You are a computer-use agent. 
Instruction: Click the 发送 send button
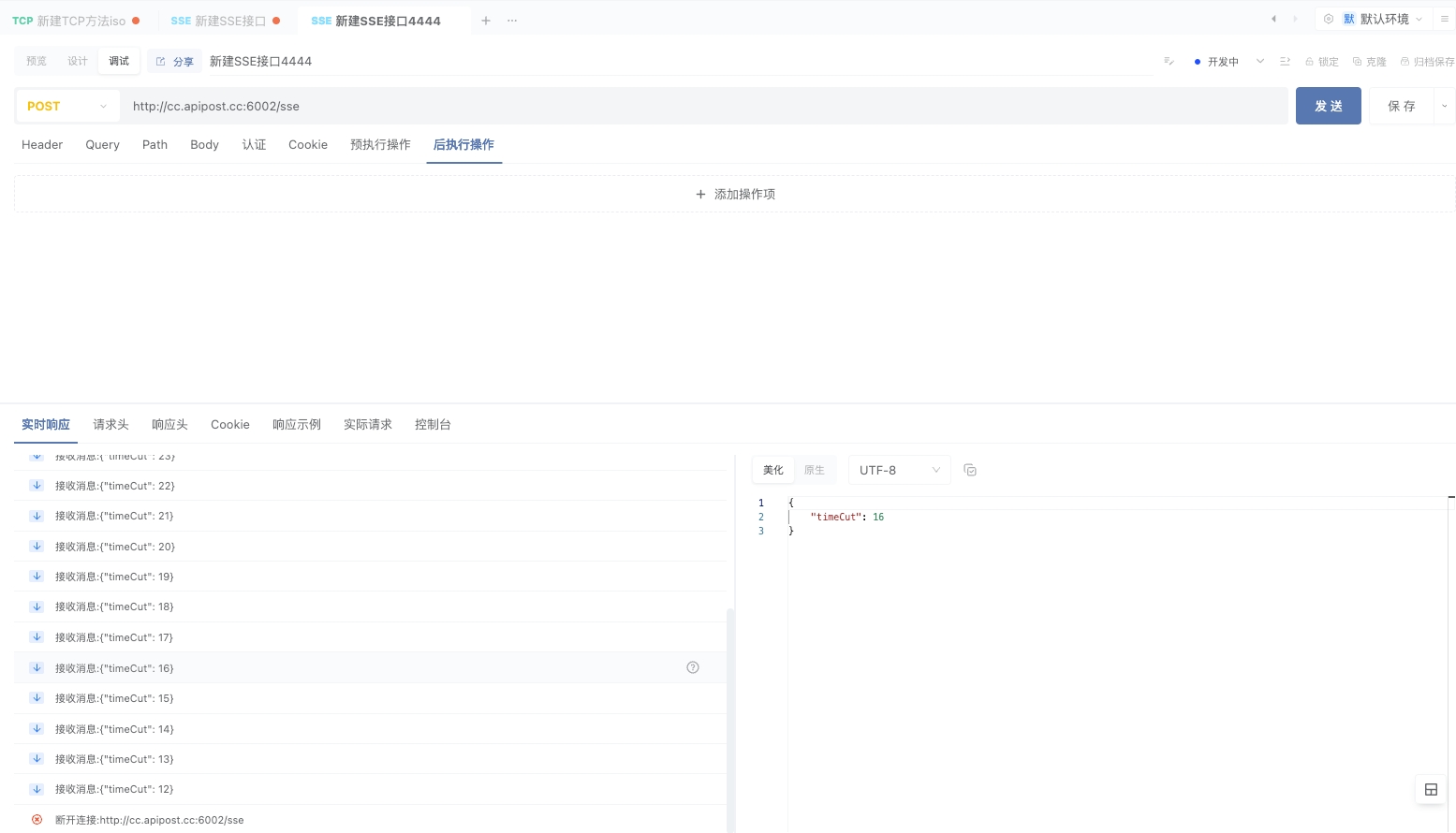pyautogui.click(x=1328, y=106)
